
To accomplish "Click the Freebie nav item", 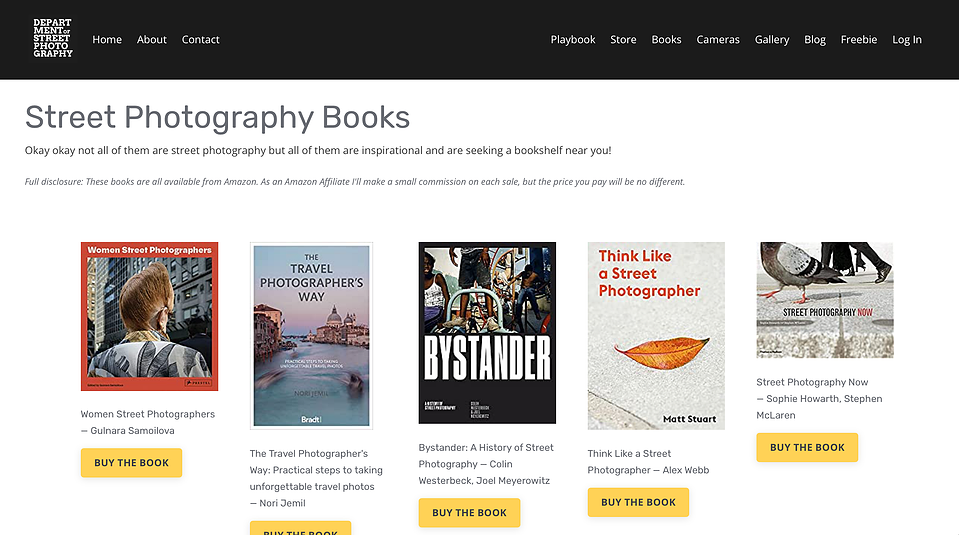I will coord(859,40).
